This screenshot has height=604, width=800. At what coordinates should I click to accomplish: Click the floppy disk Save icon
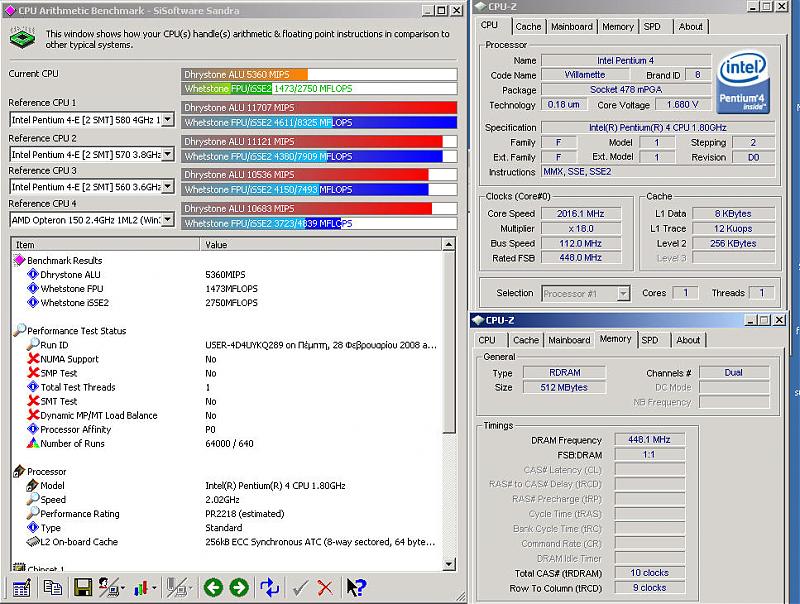tap(83, 588)
